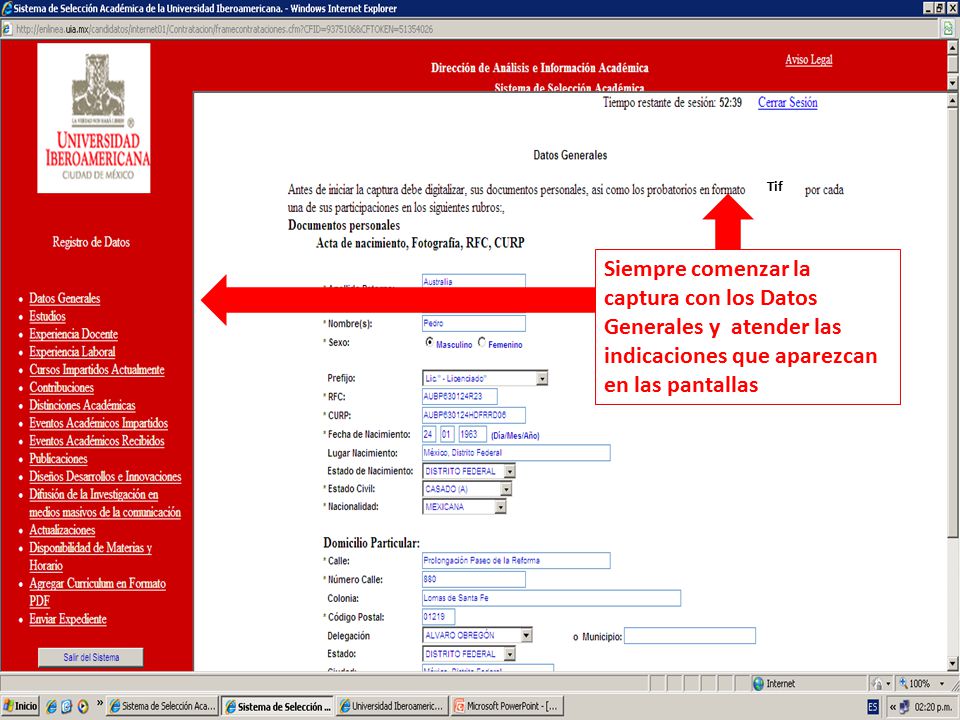The width and height of the screenshot is (960, 720).
Task: Open the Estudios section link
Action: [47, 316]
